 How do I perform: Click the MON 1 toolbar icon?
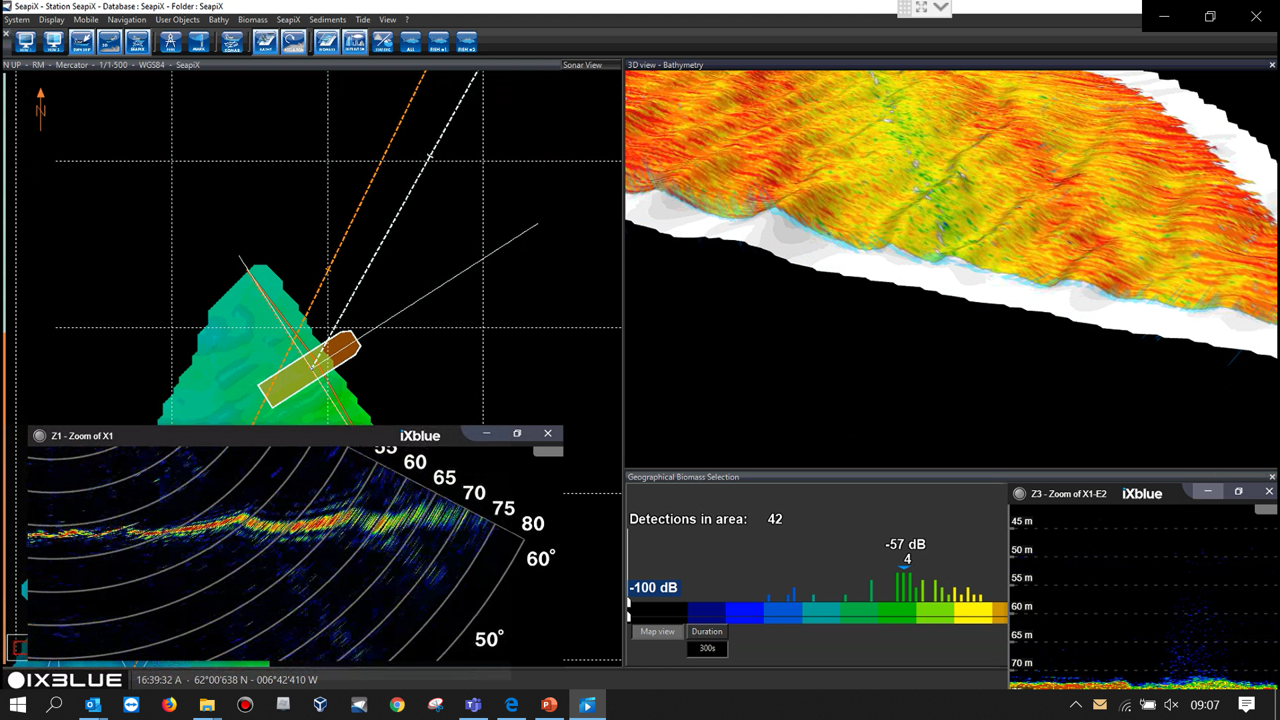pyautogui.click(x=26, y=41)
